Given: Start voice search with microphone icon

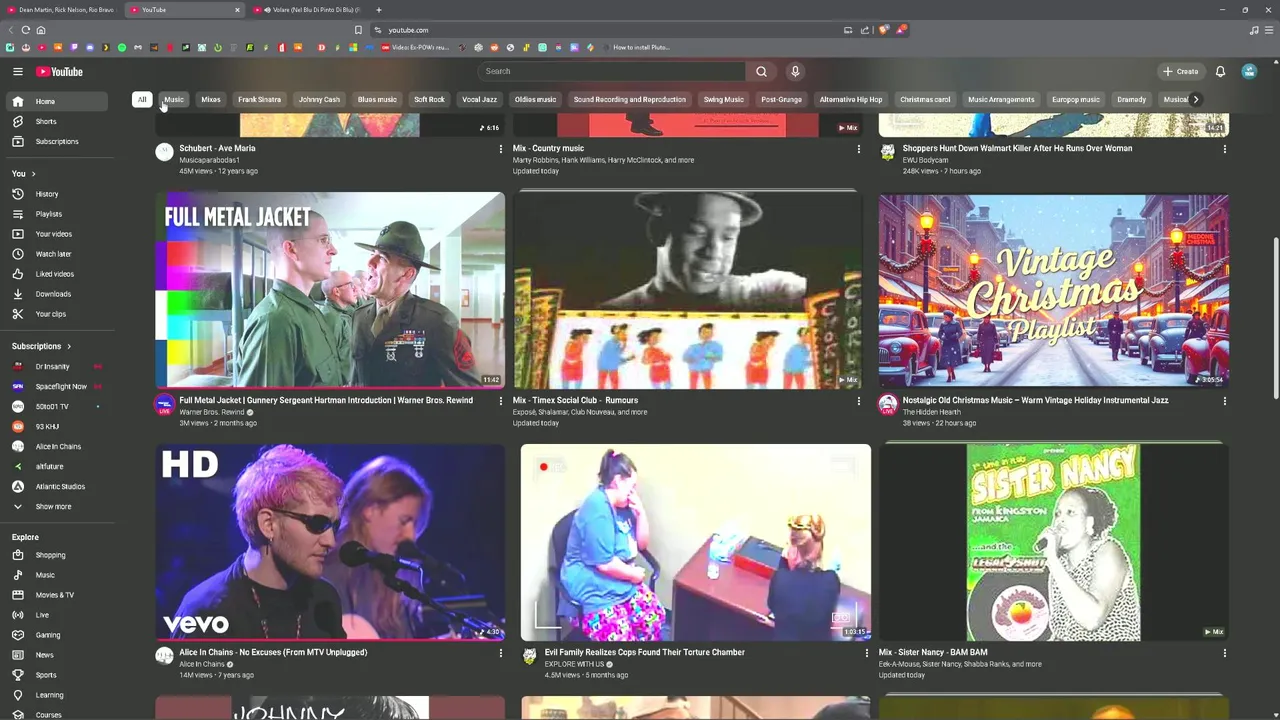Looking at the screenshot, I should pyautogui.click(x=795, y=71).
